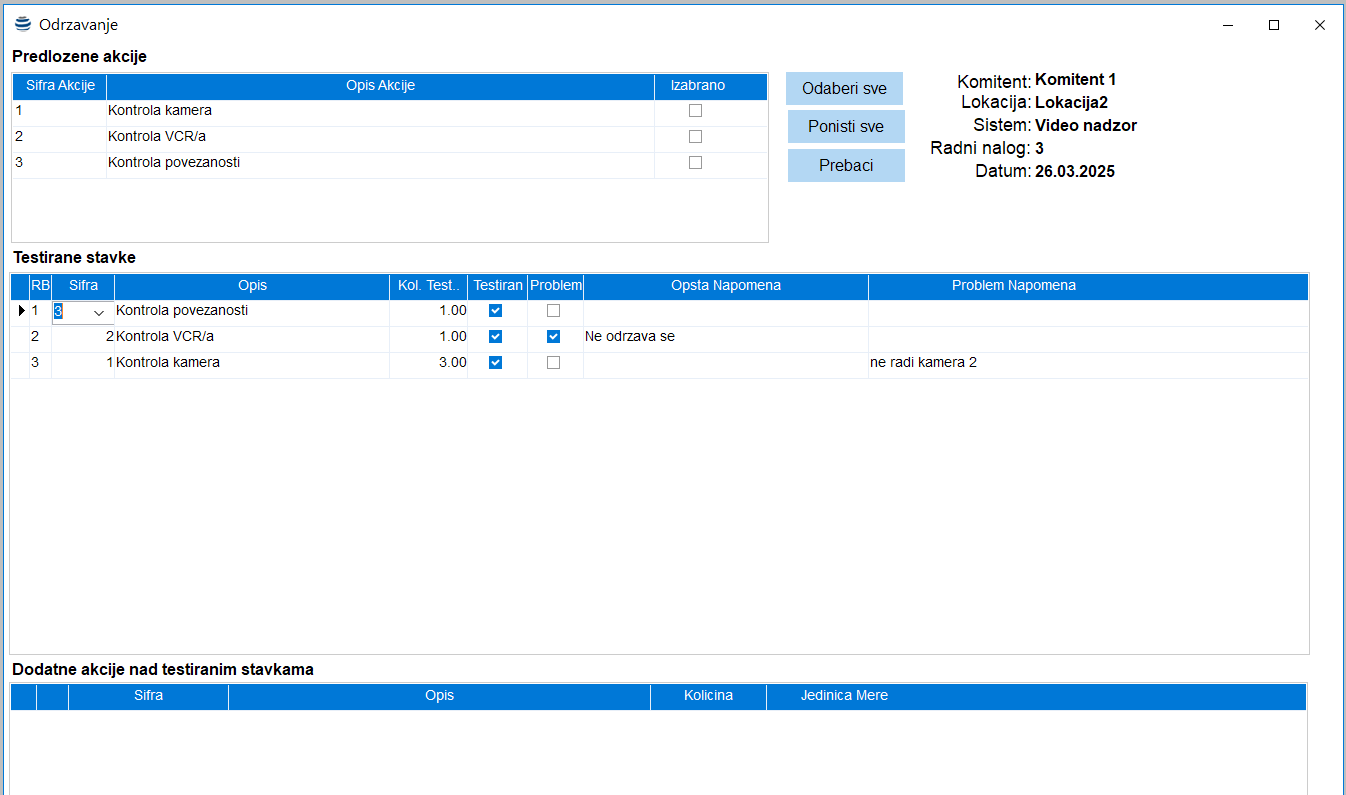The image size is (1346, 795).
Task: Click the Prebaci button
Action: pos(846,166)
